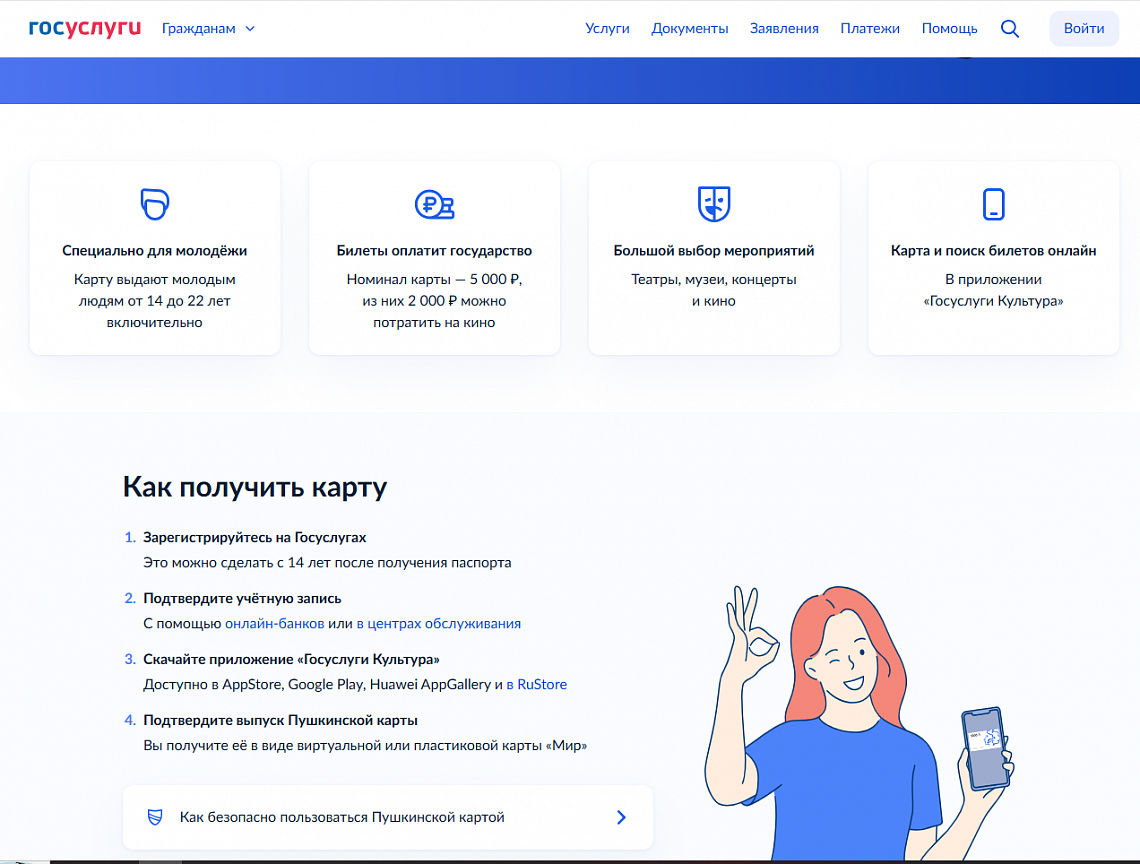
Task: Click the face icon above Специально для молодёжи
Action: point(154,203)
